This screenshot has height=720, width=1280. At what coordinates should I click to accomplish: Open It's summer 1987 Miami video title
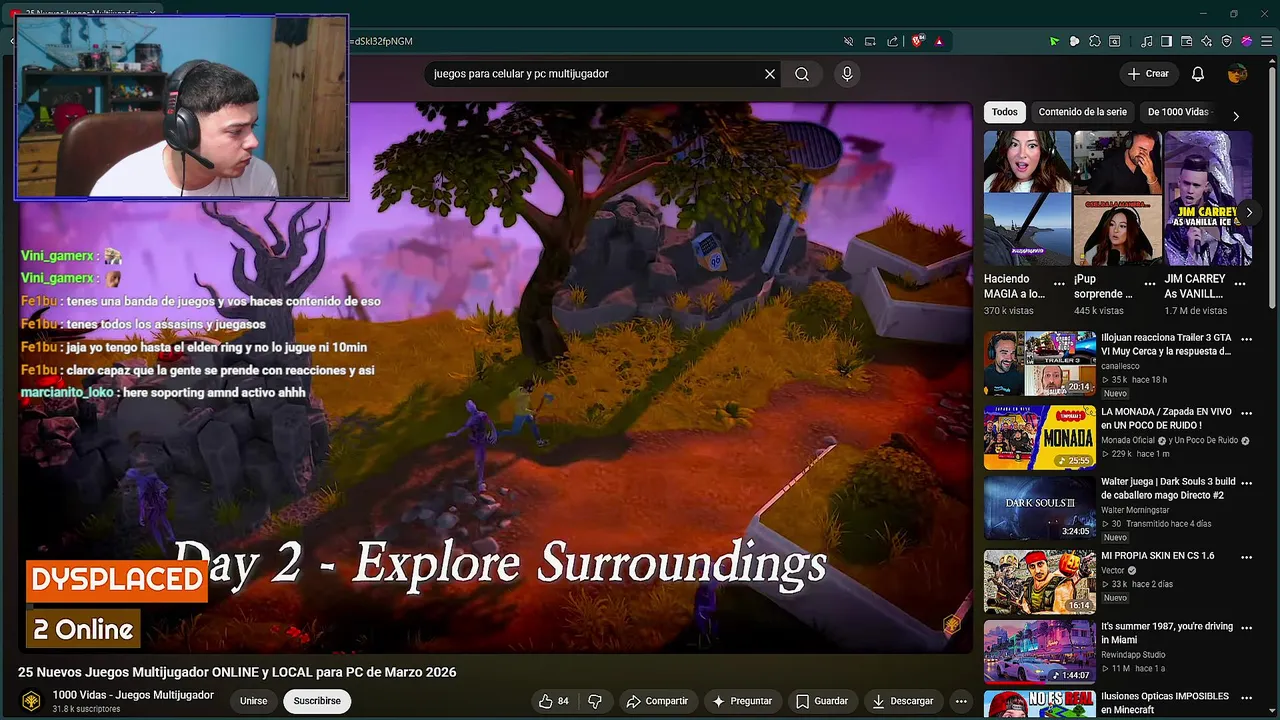click(1167, 633)
